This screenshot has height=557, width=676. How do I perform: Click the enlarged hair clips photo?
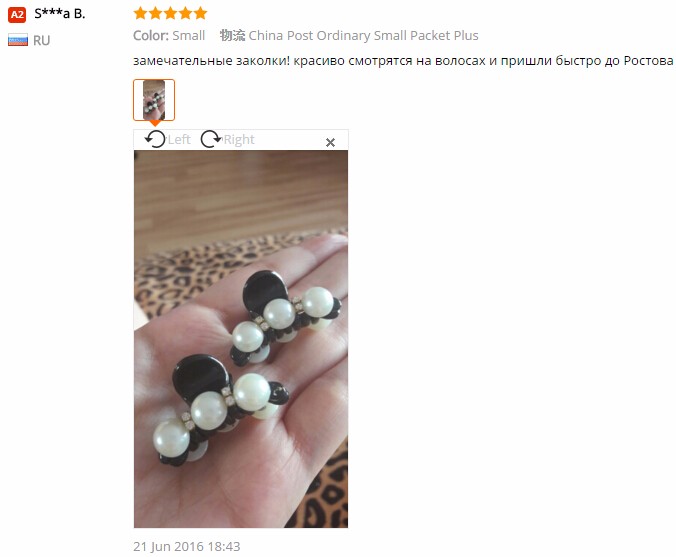241,339
